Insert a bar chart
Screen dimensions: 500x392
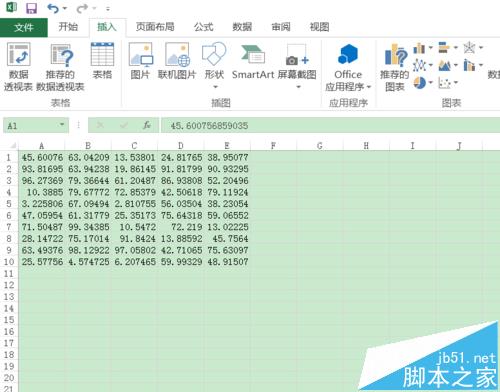[x=444, y=48]
